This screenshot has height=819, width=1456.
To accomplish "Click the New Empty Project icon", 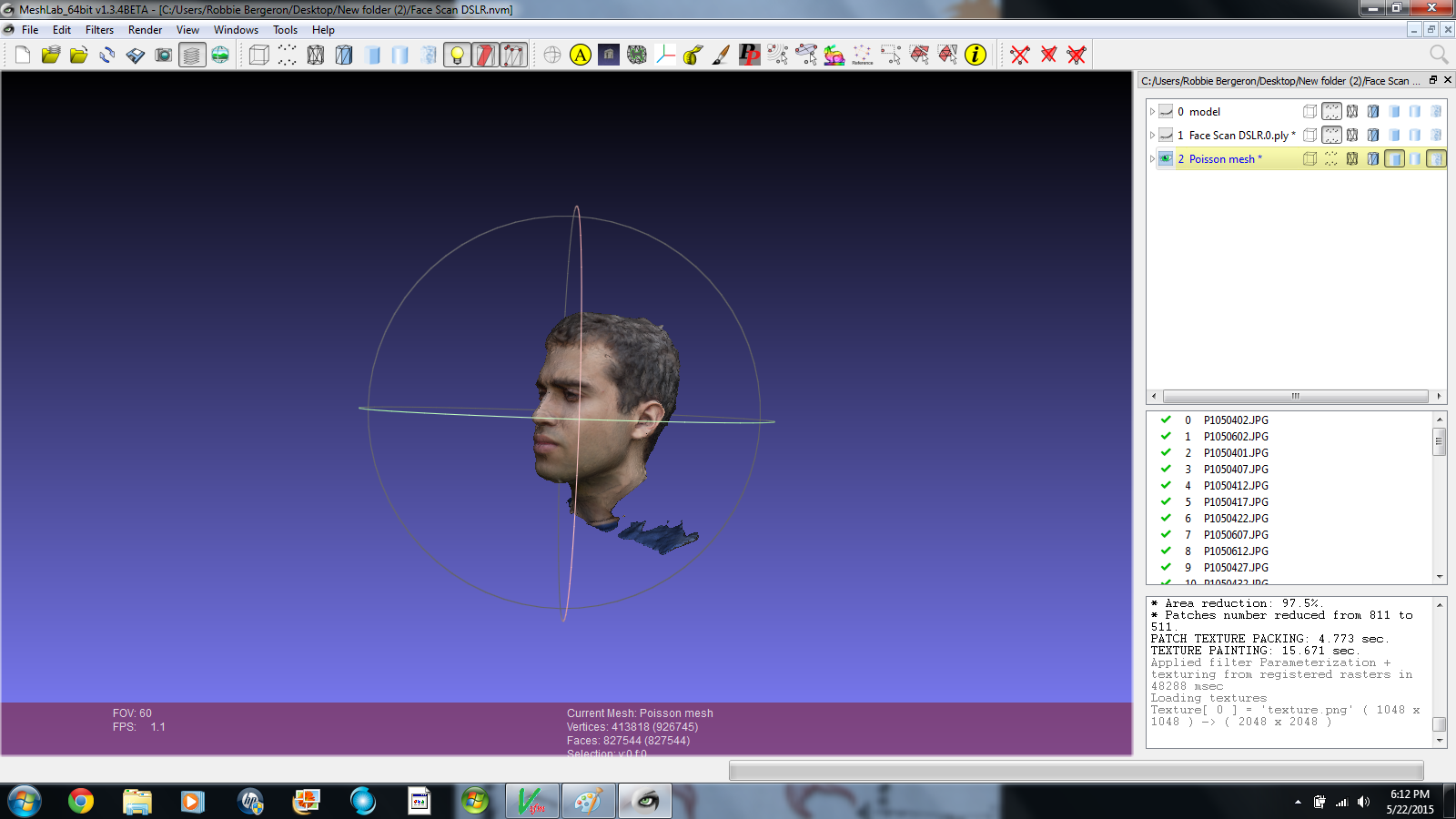I will click(x=23, y=56).
